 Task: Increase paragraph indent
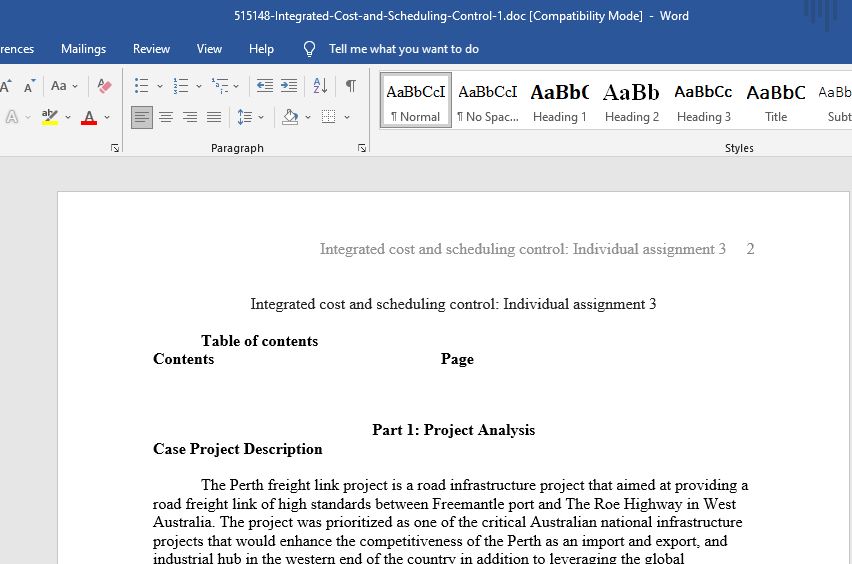[289, 85]
